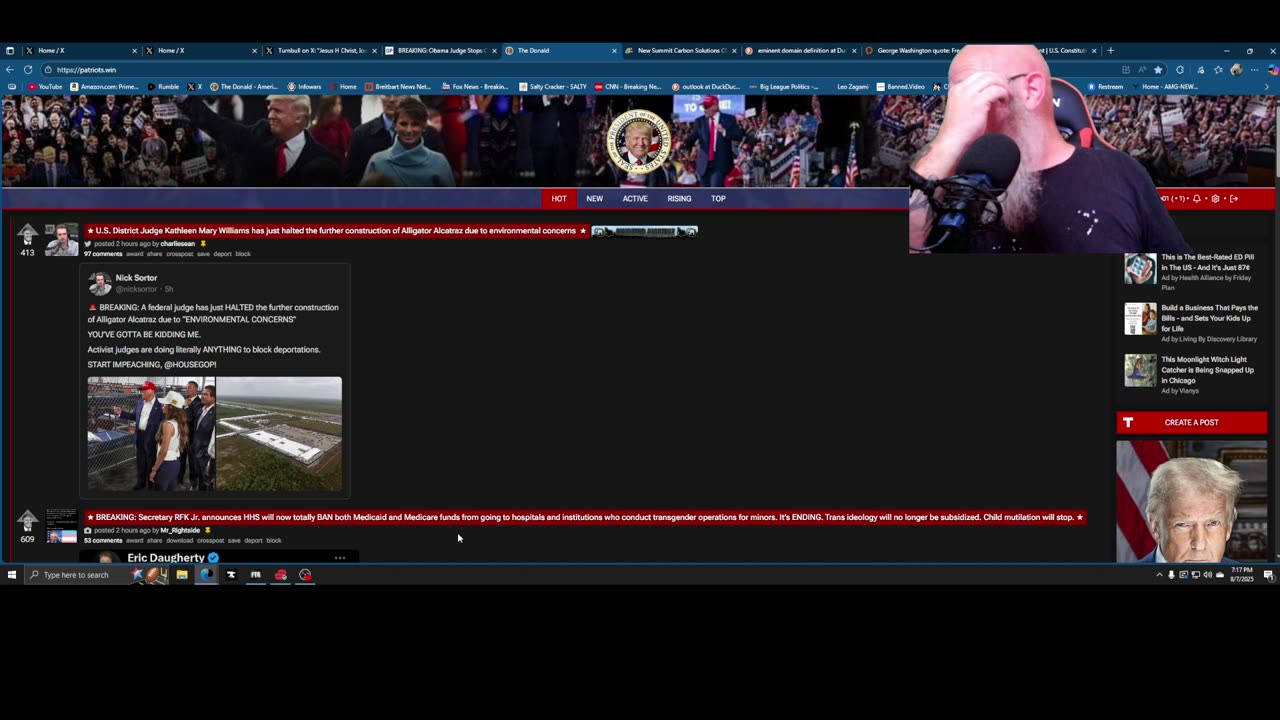Upvote the RFK Jr. HHS ban post
Image resolution: width=1280 pixels, height=720 pixels.
click(x=27, y=520)
